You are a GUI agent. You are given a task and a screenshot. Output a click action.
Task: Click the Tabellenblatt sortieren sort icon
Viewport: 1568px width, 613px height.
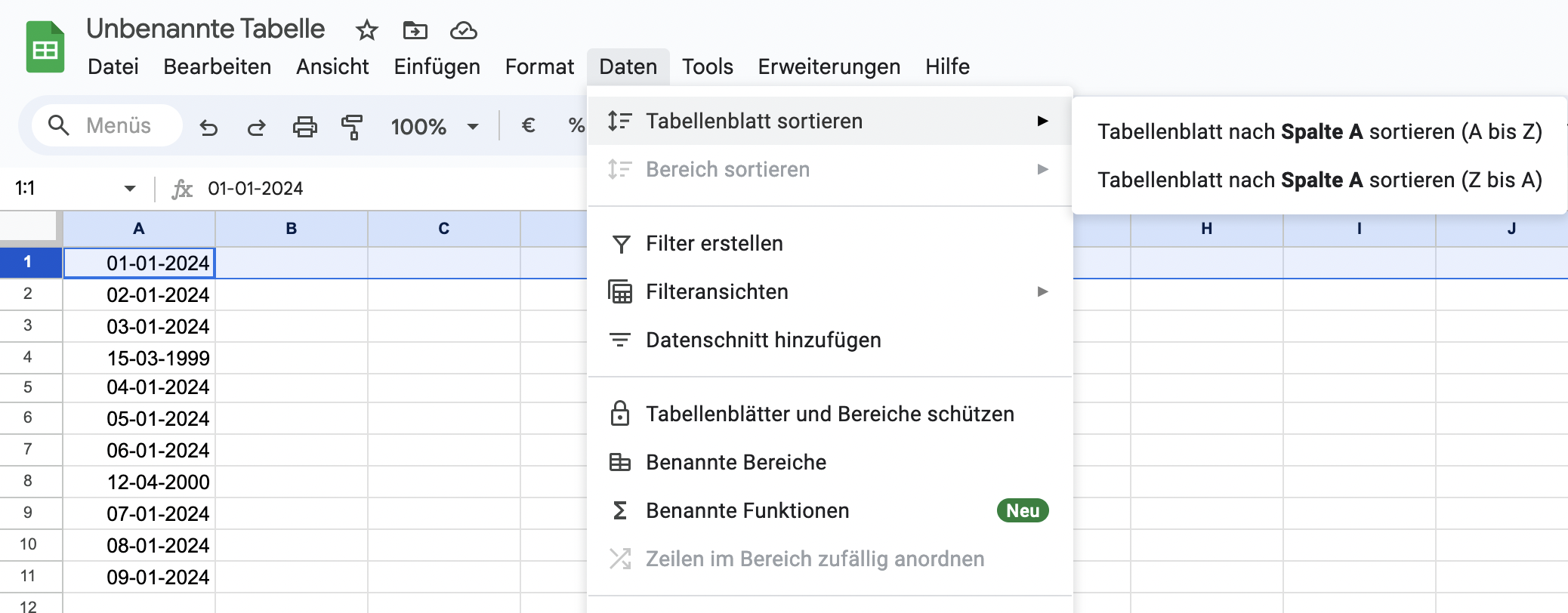[x=620, y=121]
